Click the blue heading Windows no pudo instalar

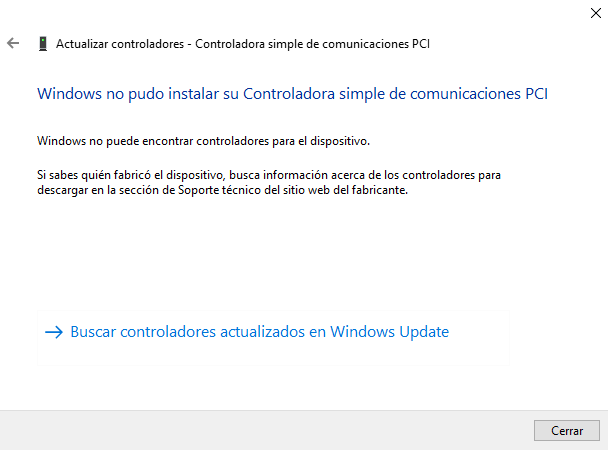coord(292,94)
